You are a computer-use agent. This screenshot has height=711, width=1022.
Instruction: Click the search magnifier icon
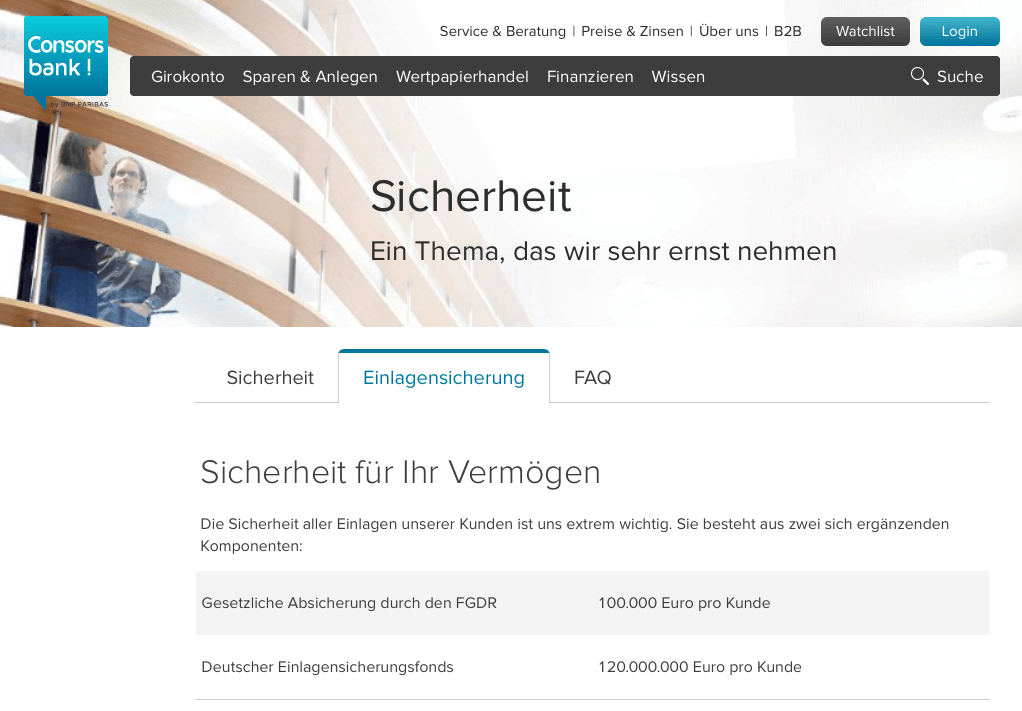click(x=920, y=76)
